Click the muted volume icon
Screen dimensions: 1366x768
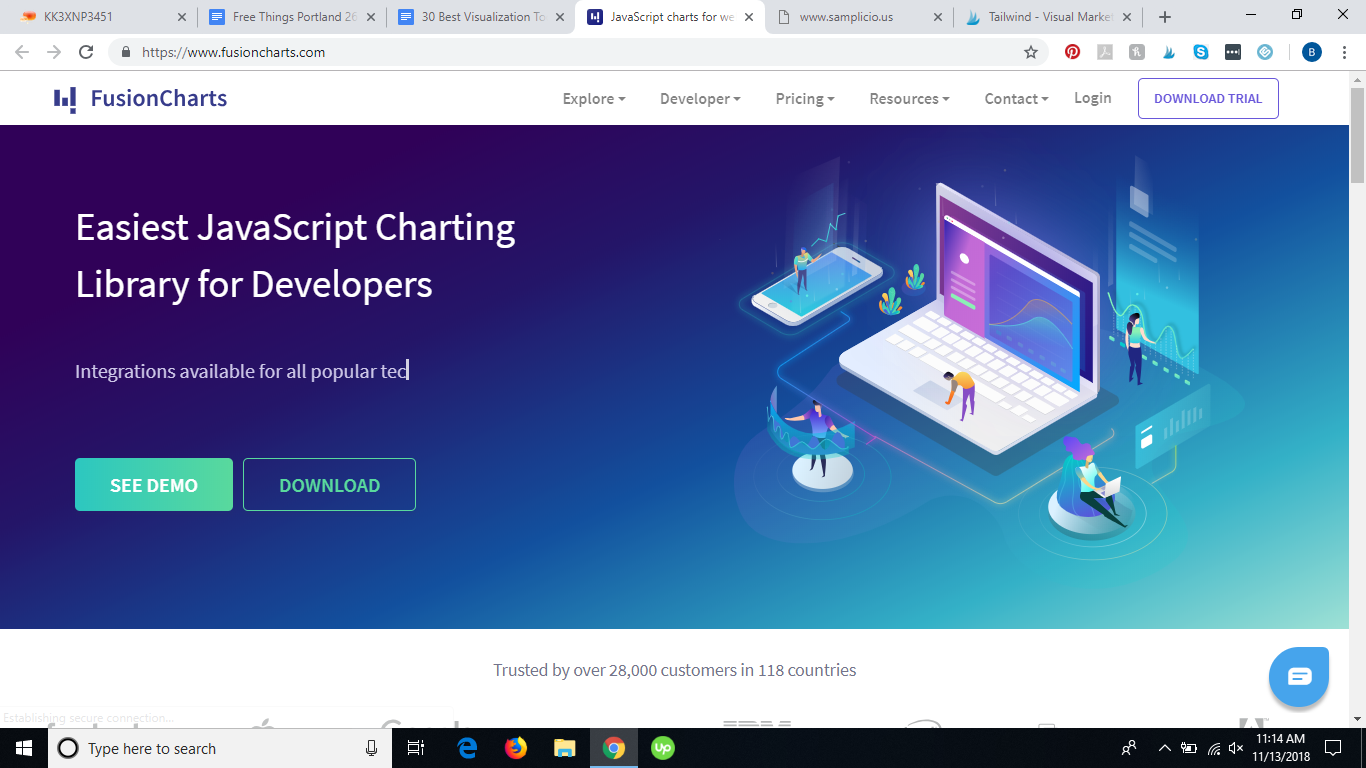pos(1236,748)
